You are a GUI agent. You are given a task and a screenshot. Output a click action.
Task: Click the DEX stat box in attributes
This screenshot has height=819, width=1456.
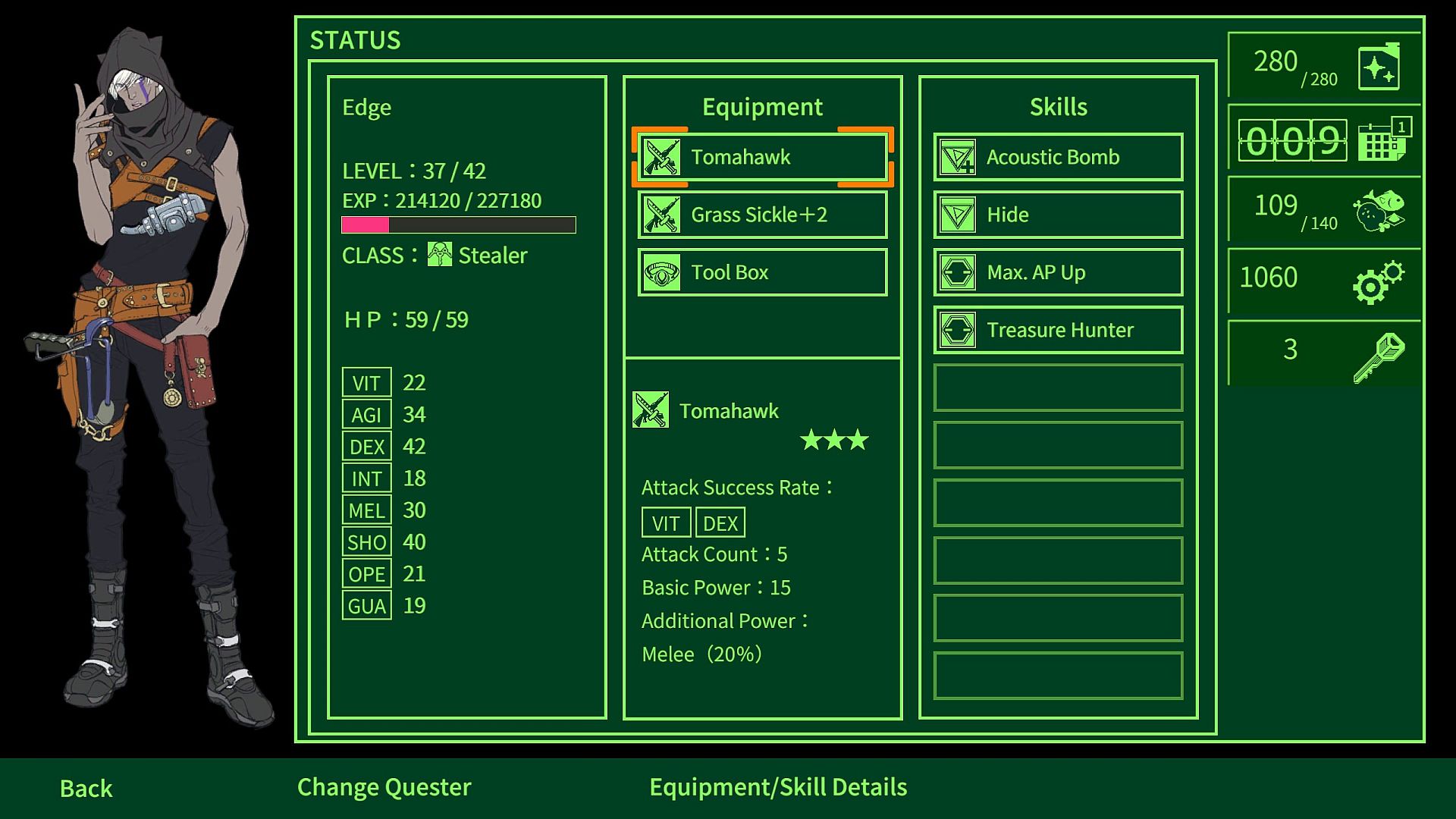point(366,447)
